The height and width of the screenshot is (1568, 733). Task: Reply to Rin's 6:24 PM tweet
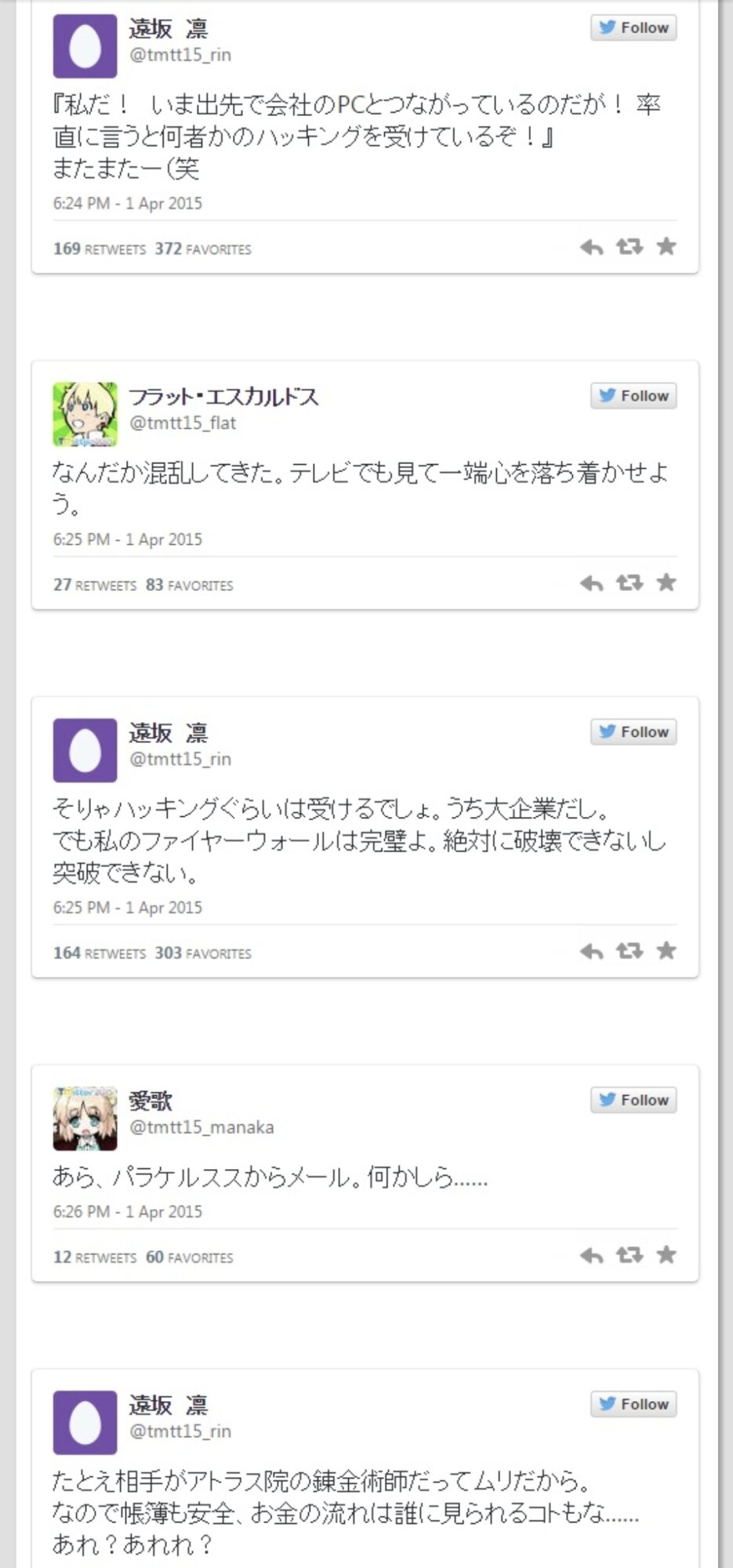pos(592,248)
